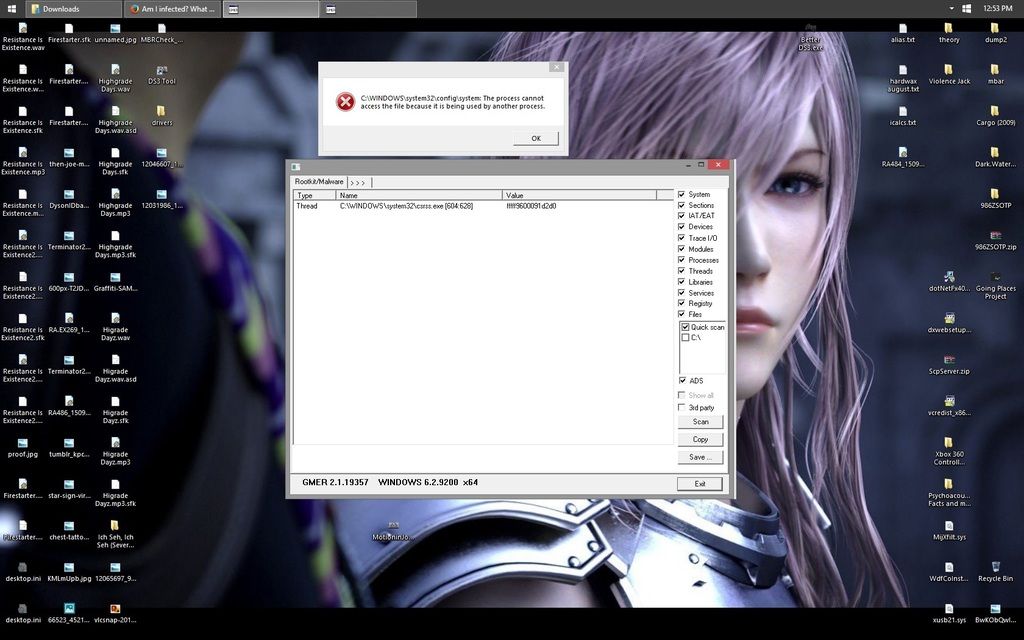Toggle the Threads checkbox

point(682,271)
